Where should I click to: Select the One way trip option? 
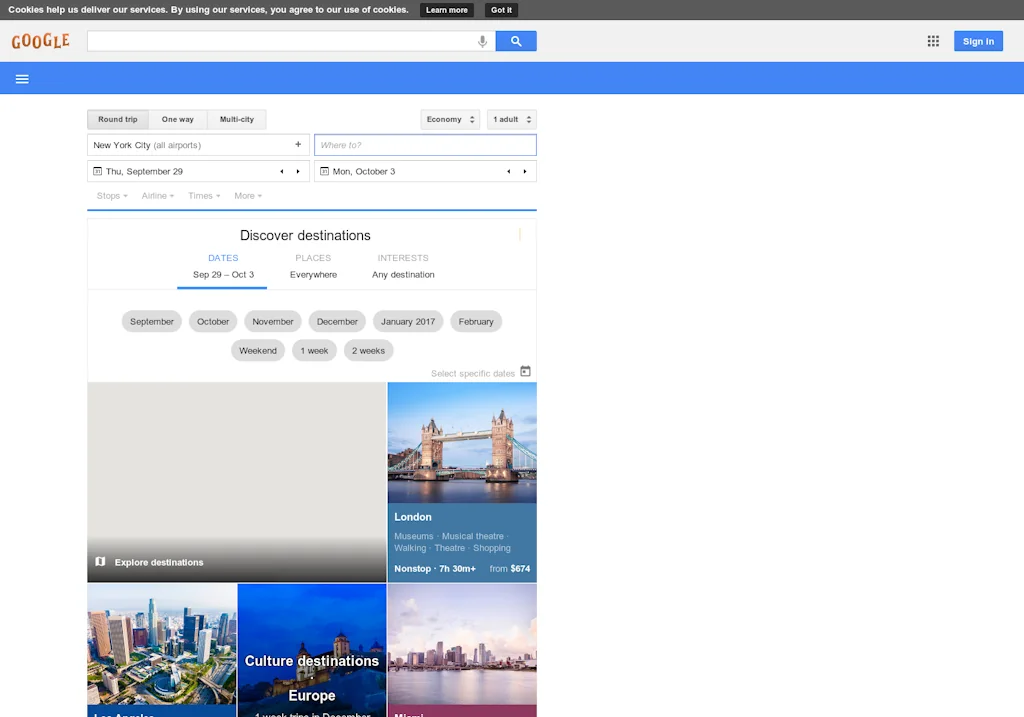coord(178,118)
